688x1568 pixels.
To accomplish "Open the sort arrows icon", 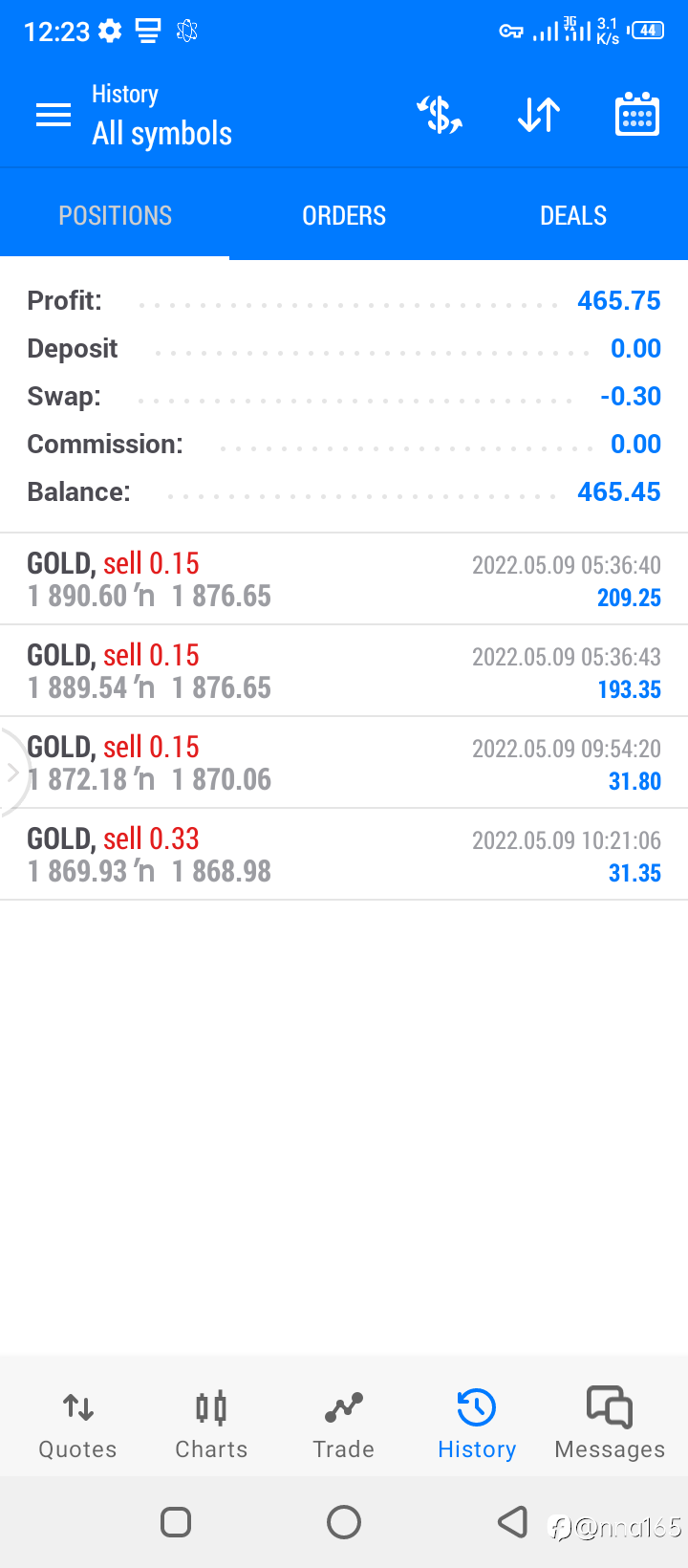I will (539, 116).
